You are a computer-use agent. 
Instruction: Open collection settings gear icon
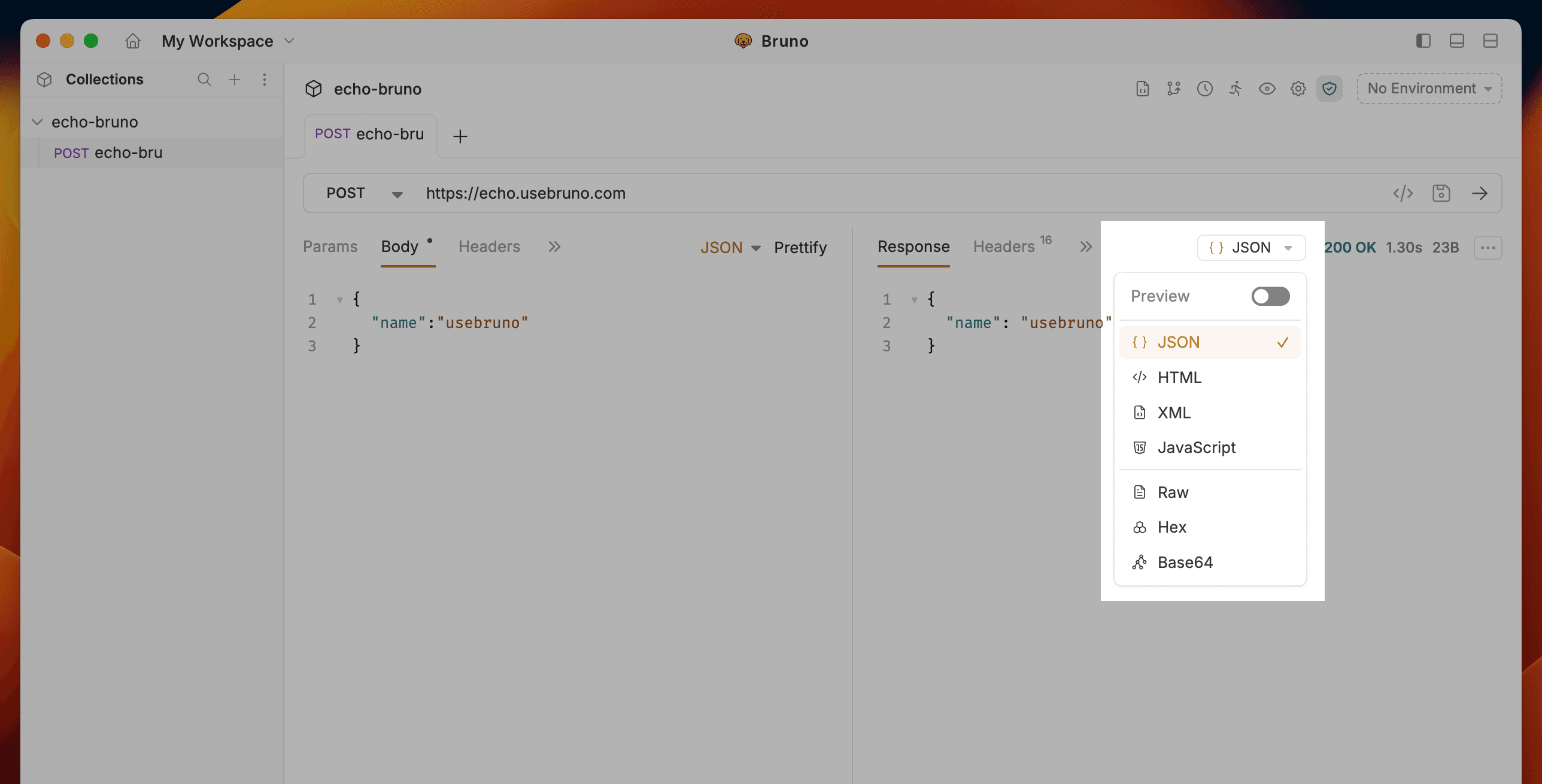point(1298,89)
